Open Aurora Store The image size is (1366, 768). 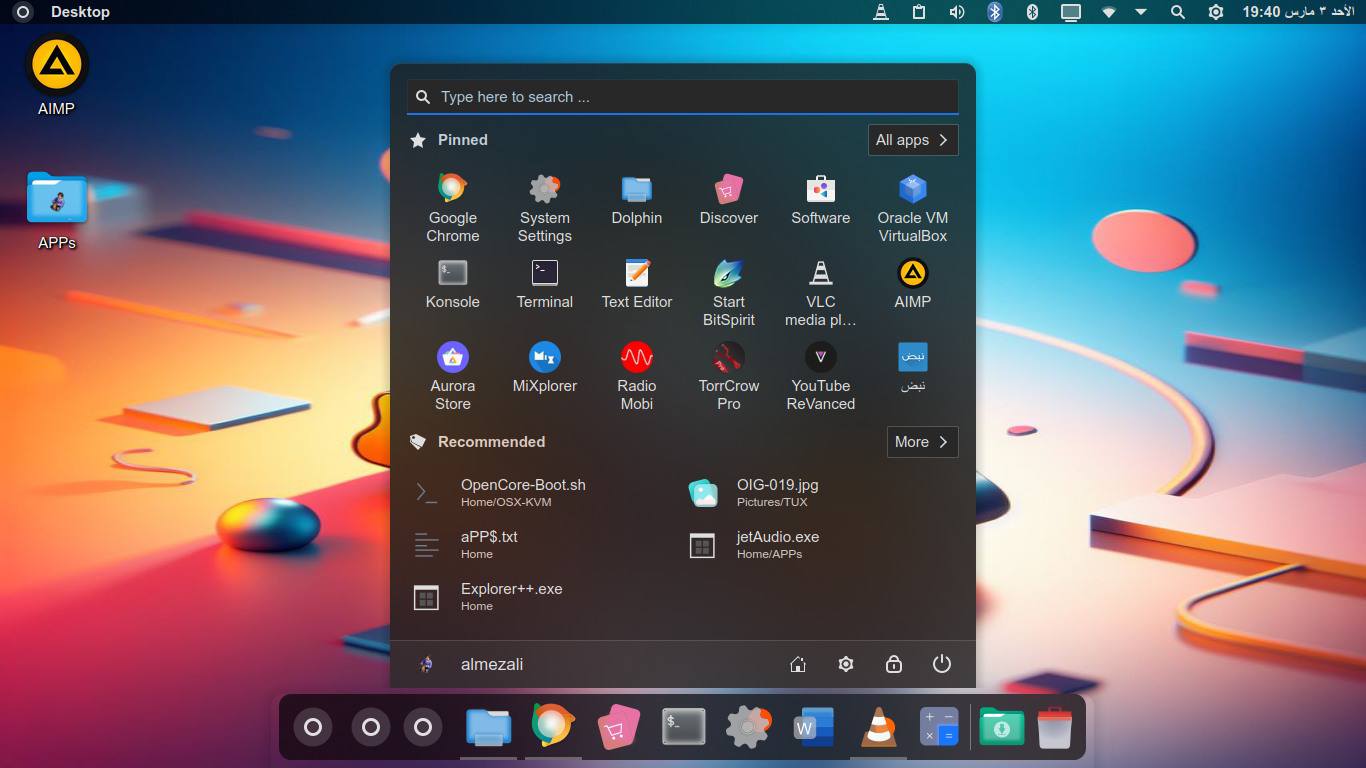tap(452, 376)
